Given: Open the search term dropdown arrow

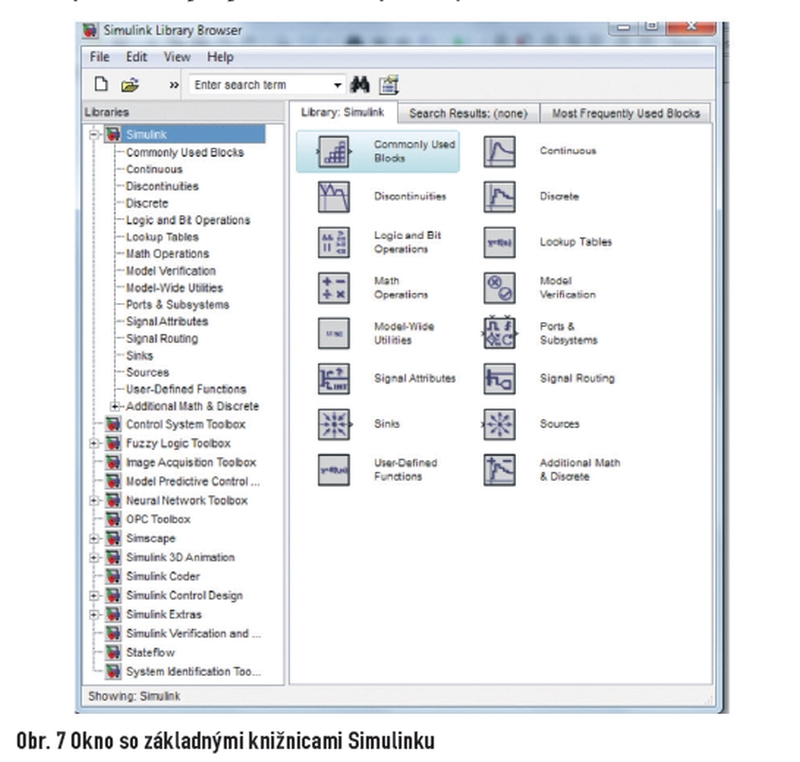Looking at the screenshot, I should coord(337,85).
